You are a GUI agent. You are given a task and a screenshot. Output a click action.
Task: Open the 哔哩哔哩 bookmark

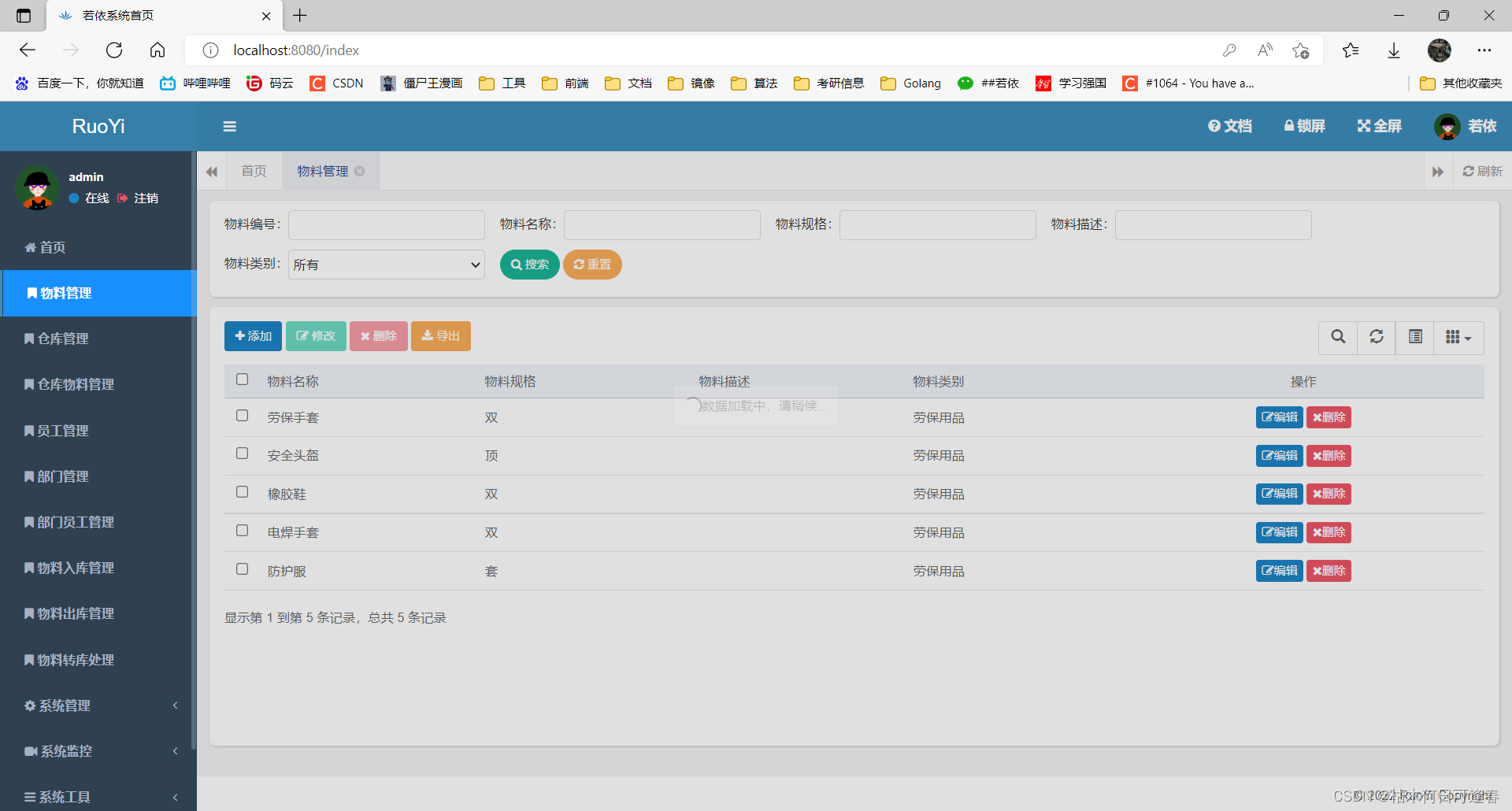point(195,83)
